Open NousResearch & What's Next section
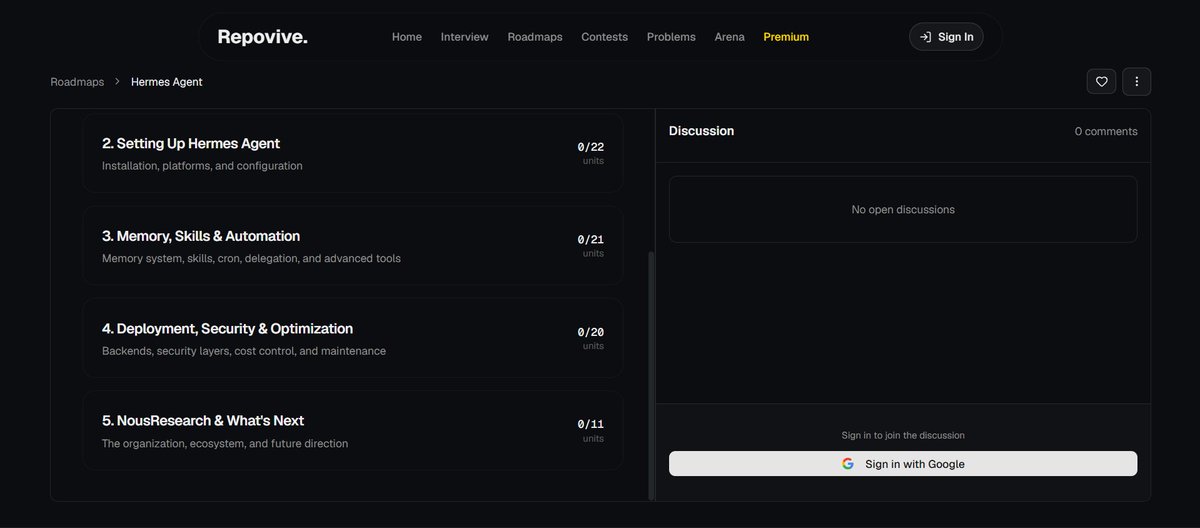This screenshot has width=1200, height=528. pos(353,430)
